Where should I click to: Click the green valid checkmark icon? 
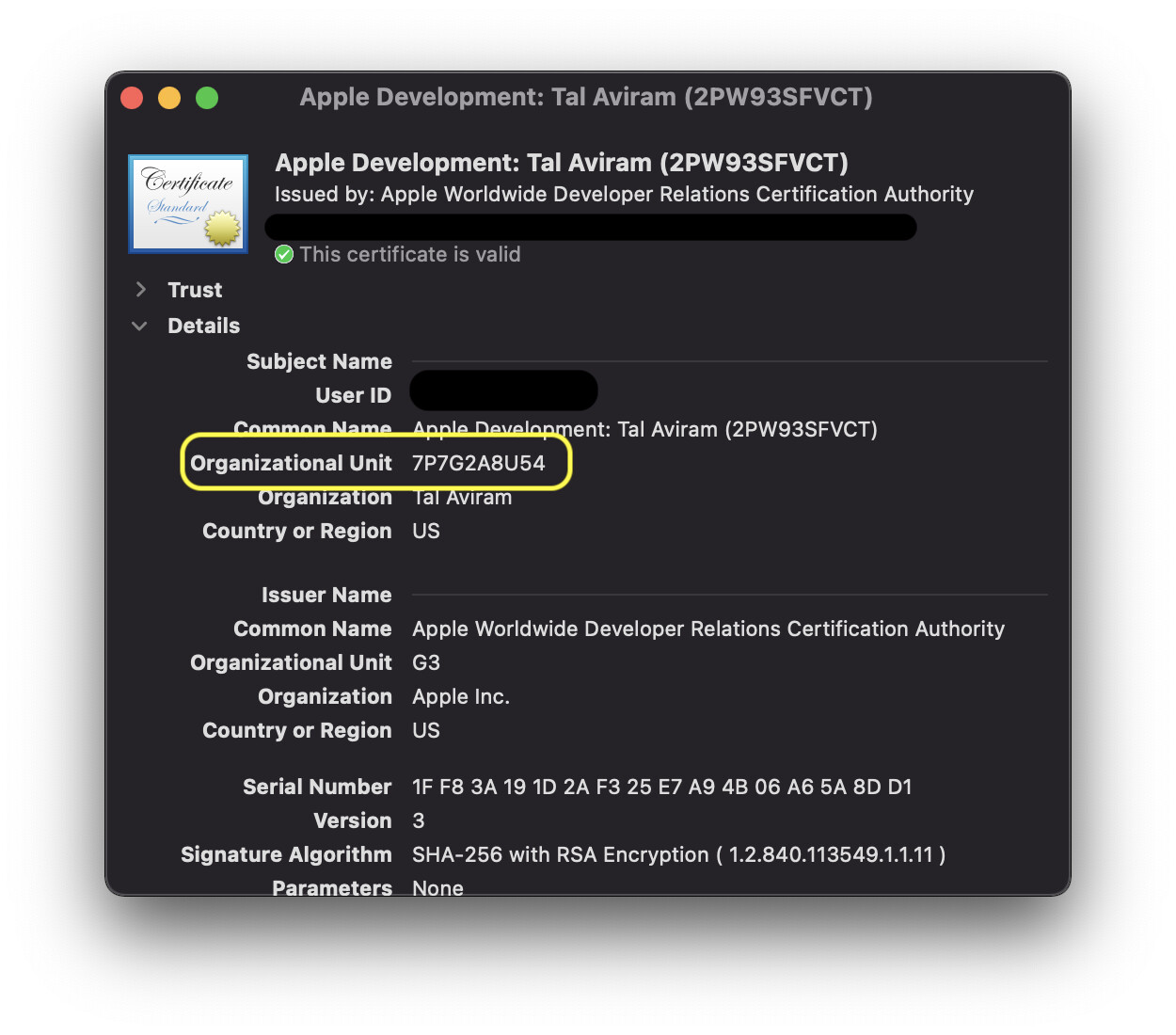[x=284, y=255]
